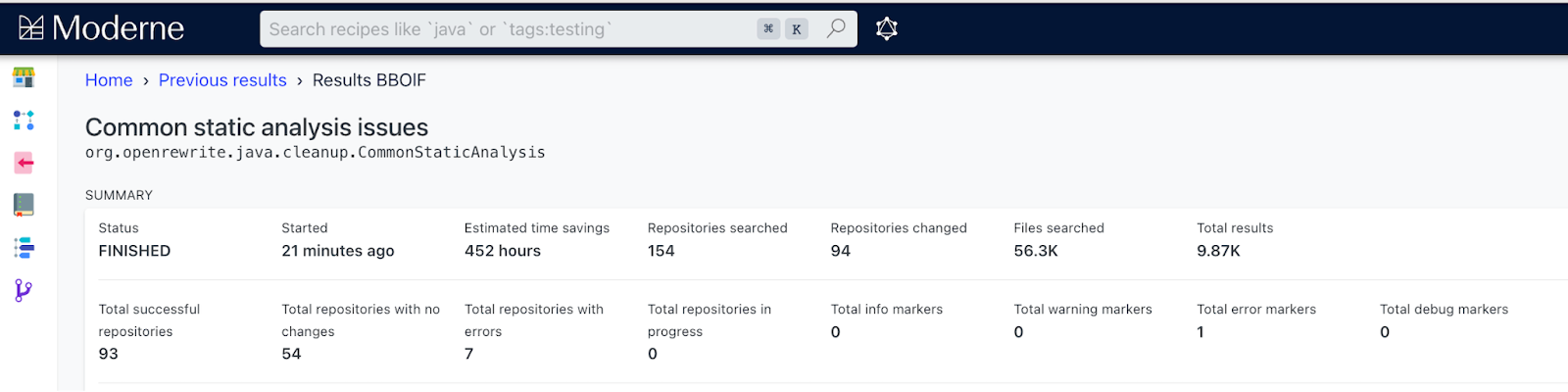Click Total repositories with errors value 7
This screenshot has width=1568, height=392.
tap(468, 354)
